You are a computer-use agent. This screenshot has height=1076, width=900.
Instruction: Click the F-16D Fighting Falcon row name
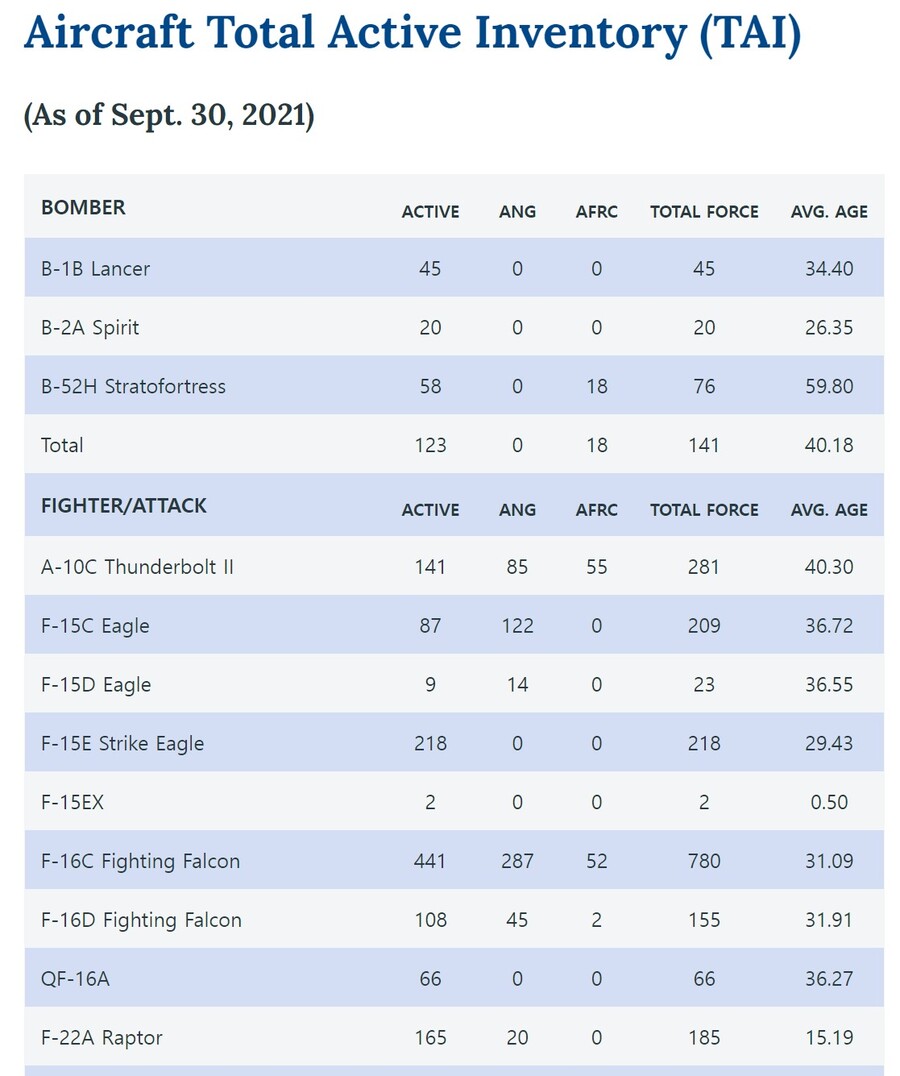pyautogui.click(x=141, y=920)
